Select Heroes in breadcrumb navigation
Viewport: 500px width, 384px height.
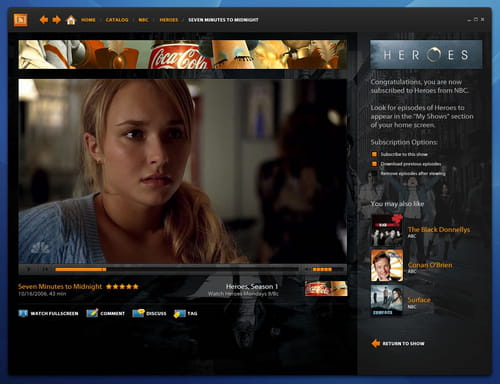pyautogui.click(x=169, y=20)
